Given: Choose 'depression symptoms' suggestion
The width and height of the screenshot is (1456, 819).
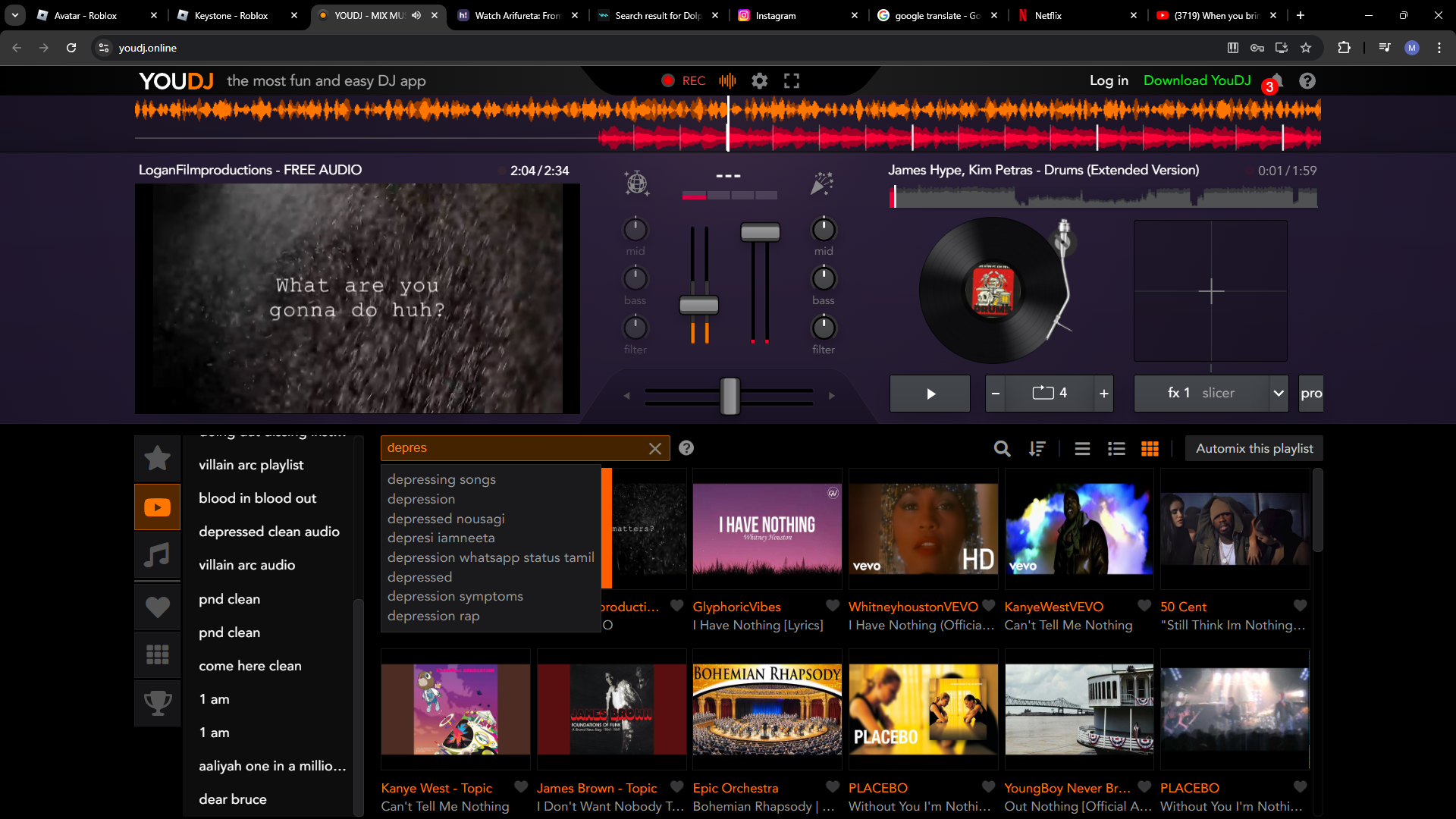Looking at the screenshot, I should (455, 596).
